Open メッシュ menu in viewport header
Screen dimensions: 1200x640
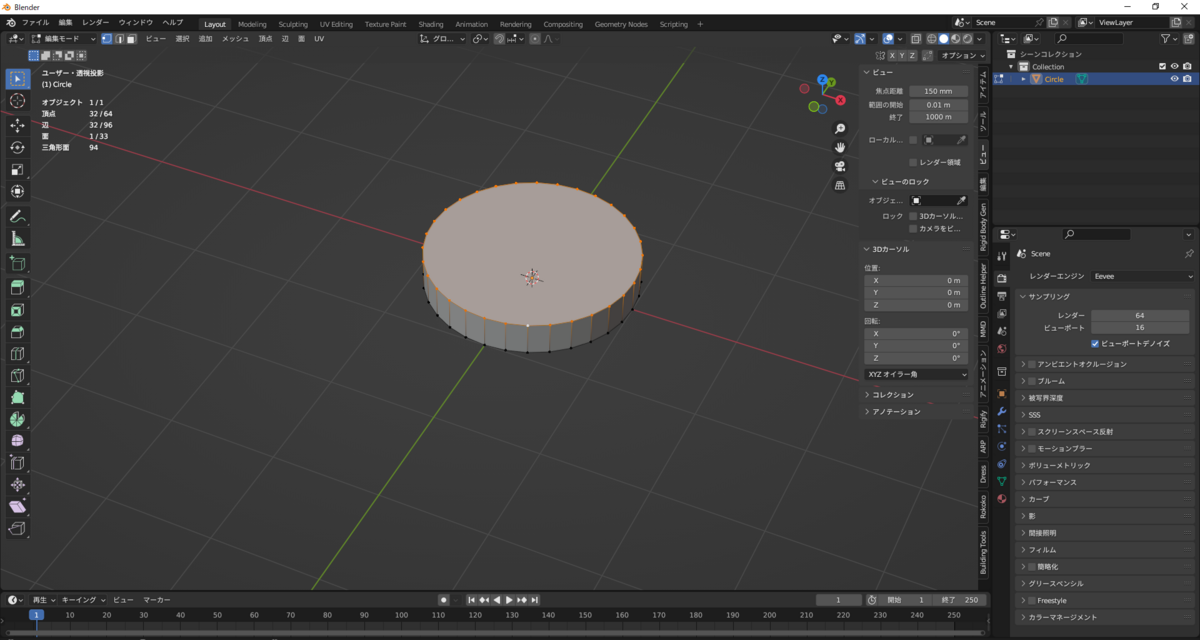coord(236,39)
